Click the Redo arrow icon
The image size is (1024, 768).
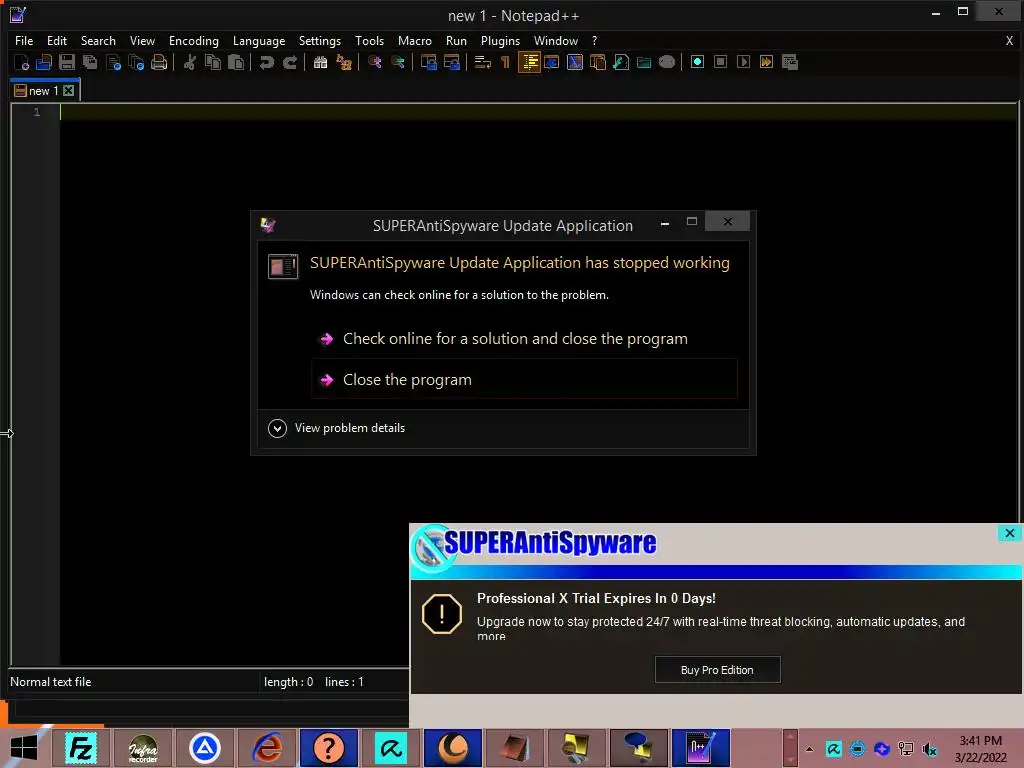click(x=290, y=63)
